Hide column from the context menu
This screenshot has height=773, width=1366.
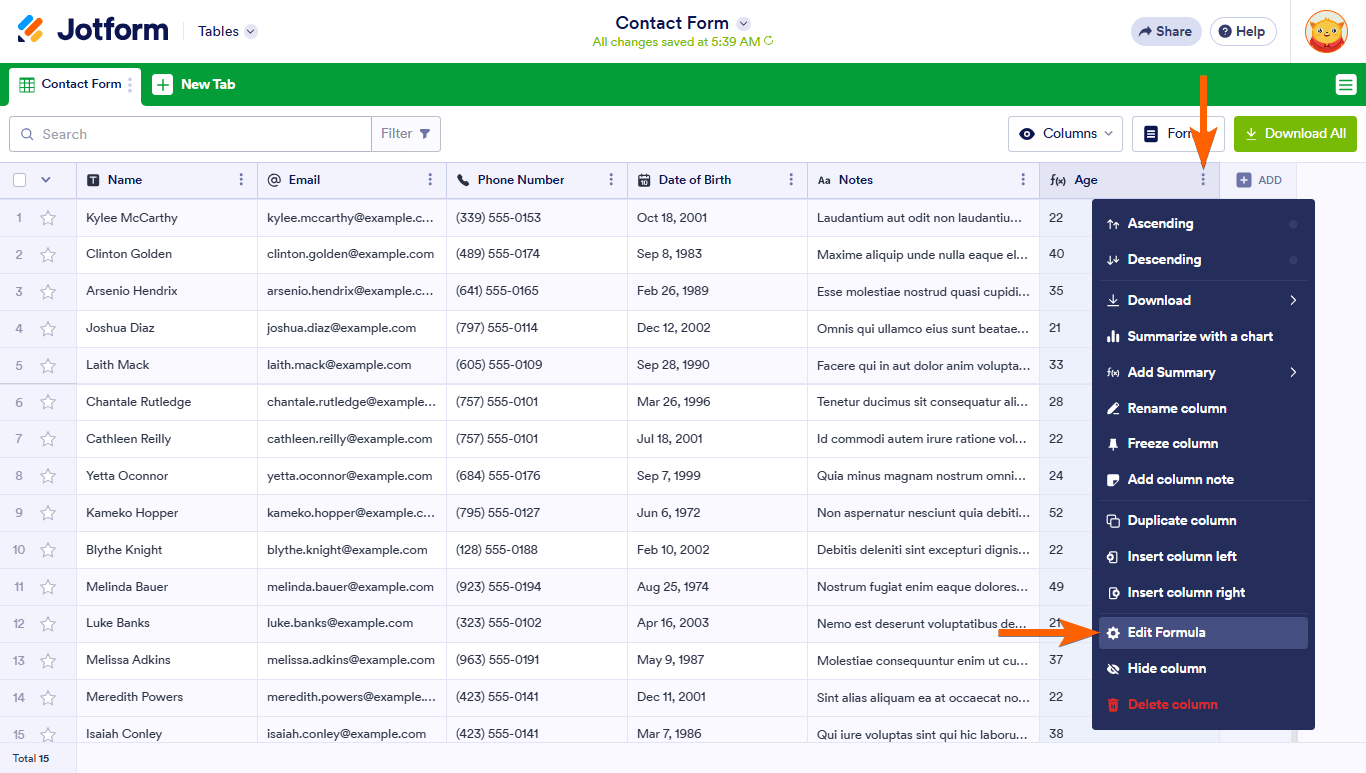[x=1166, y=668]
